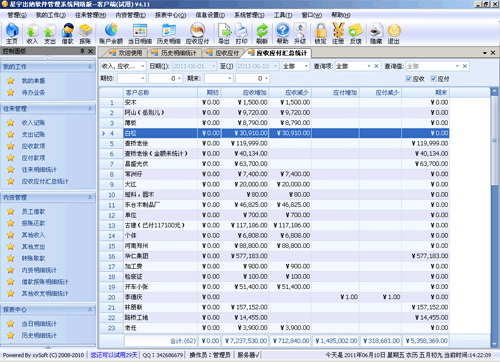Image resolution: width=500 pixels, height=362 pixels.
Task: Switch to the 应收应付 tab
Action: 223,53
